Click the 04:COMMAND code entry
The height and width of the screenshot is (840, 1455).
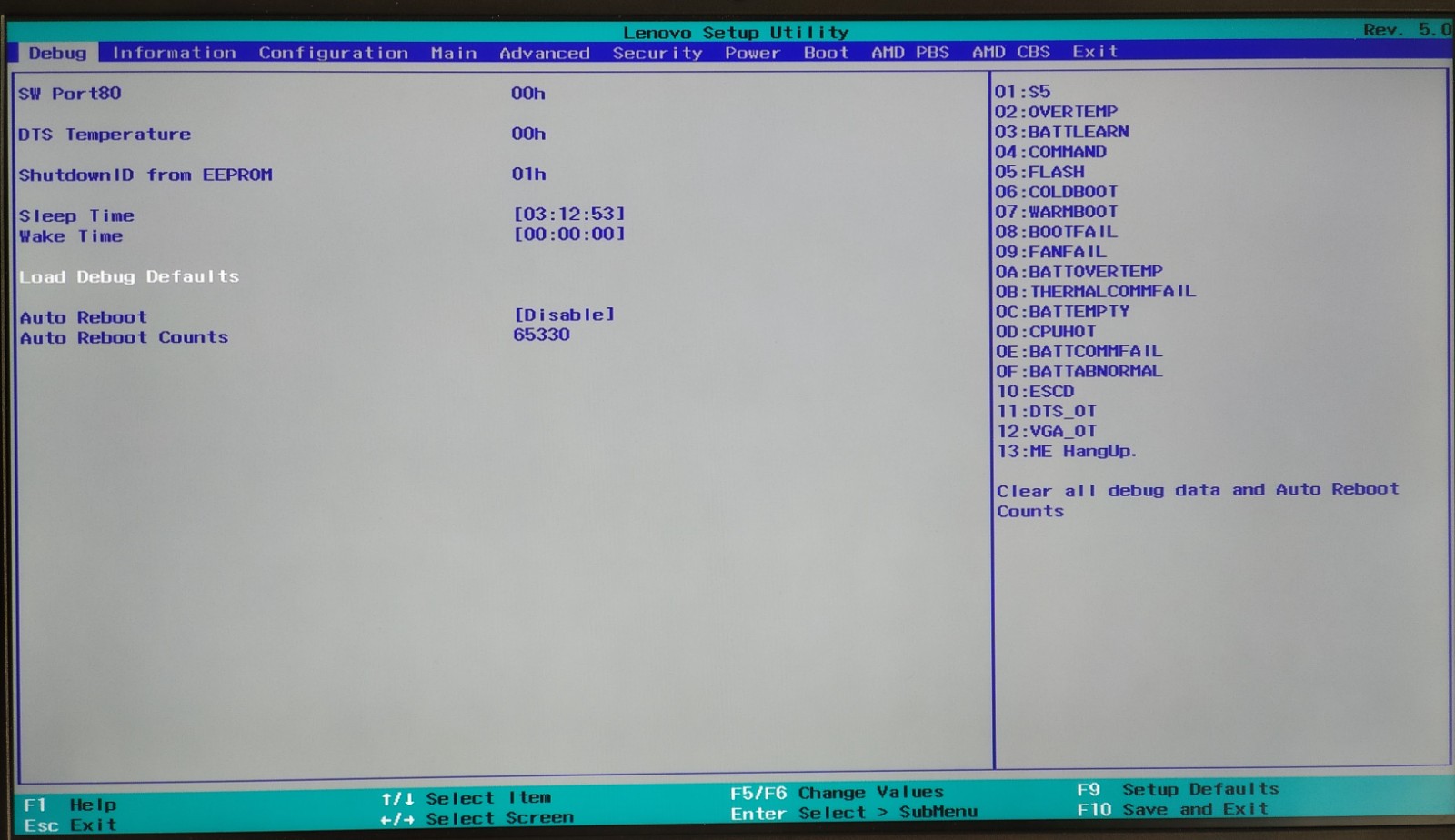click(1050, 152)
